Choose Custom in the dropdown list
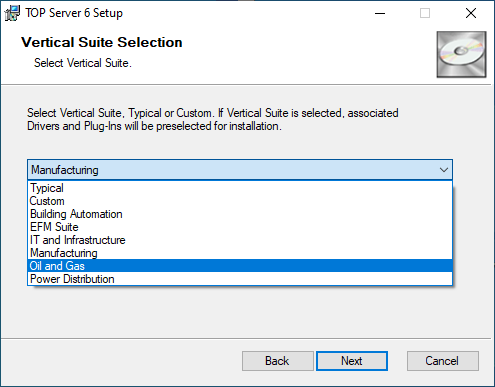Viewport: 495px width, 387px height. pos(240,201)
